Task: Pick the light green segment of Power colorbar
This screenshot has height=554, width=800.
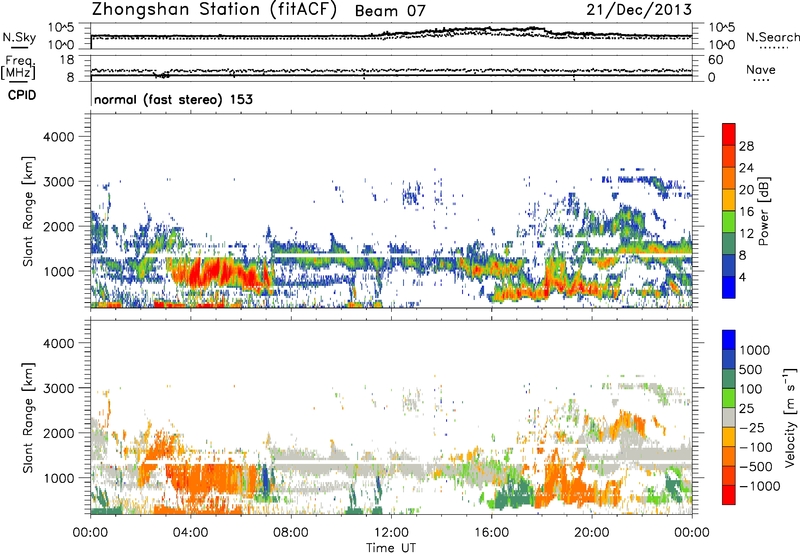Action: (729, 221)
